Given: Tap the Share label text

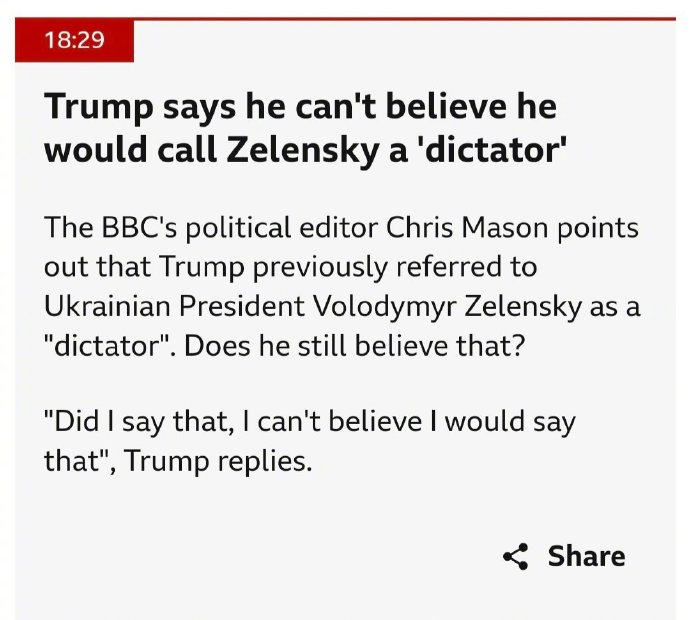Looking at the screenshot, I should pos(586,556).
